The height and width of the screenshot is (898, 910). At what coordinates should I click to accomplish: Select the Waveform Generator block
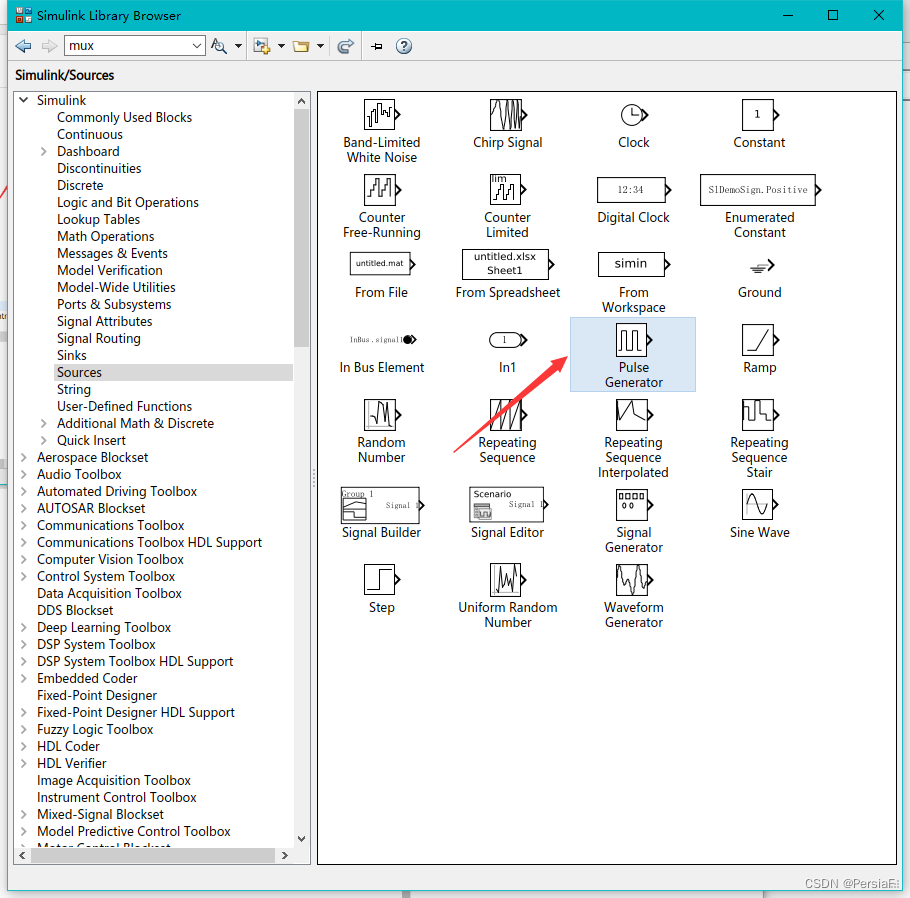(633, 596)
